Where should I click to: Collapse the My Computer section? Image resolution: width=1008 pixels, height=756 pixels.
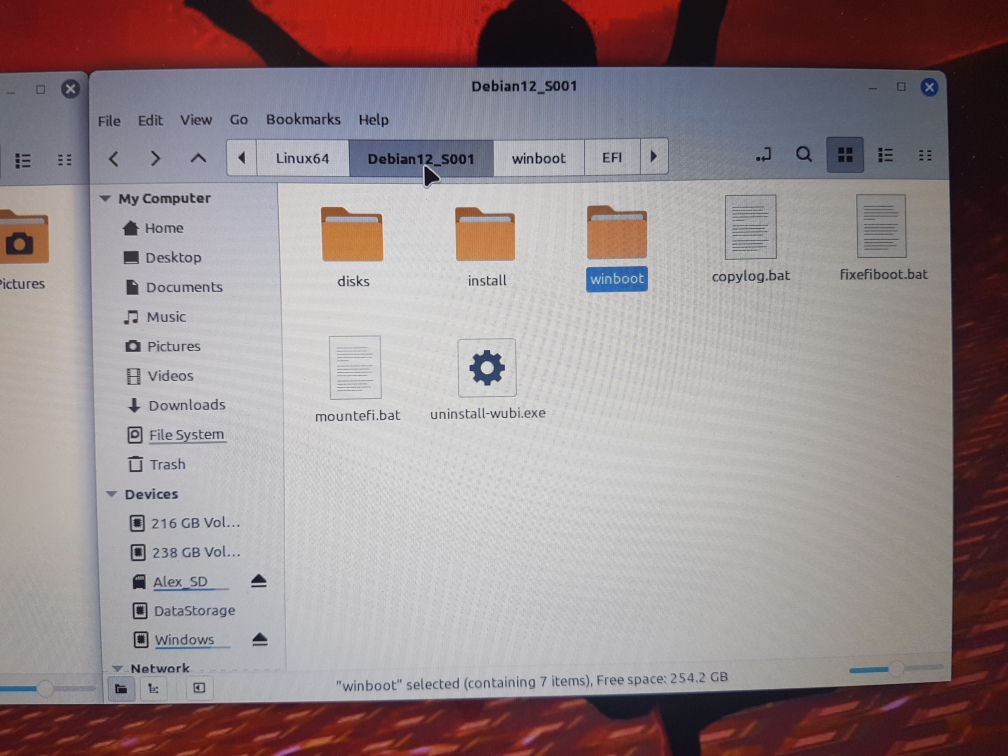click(106, 199)
